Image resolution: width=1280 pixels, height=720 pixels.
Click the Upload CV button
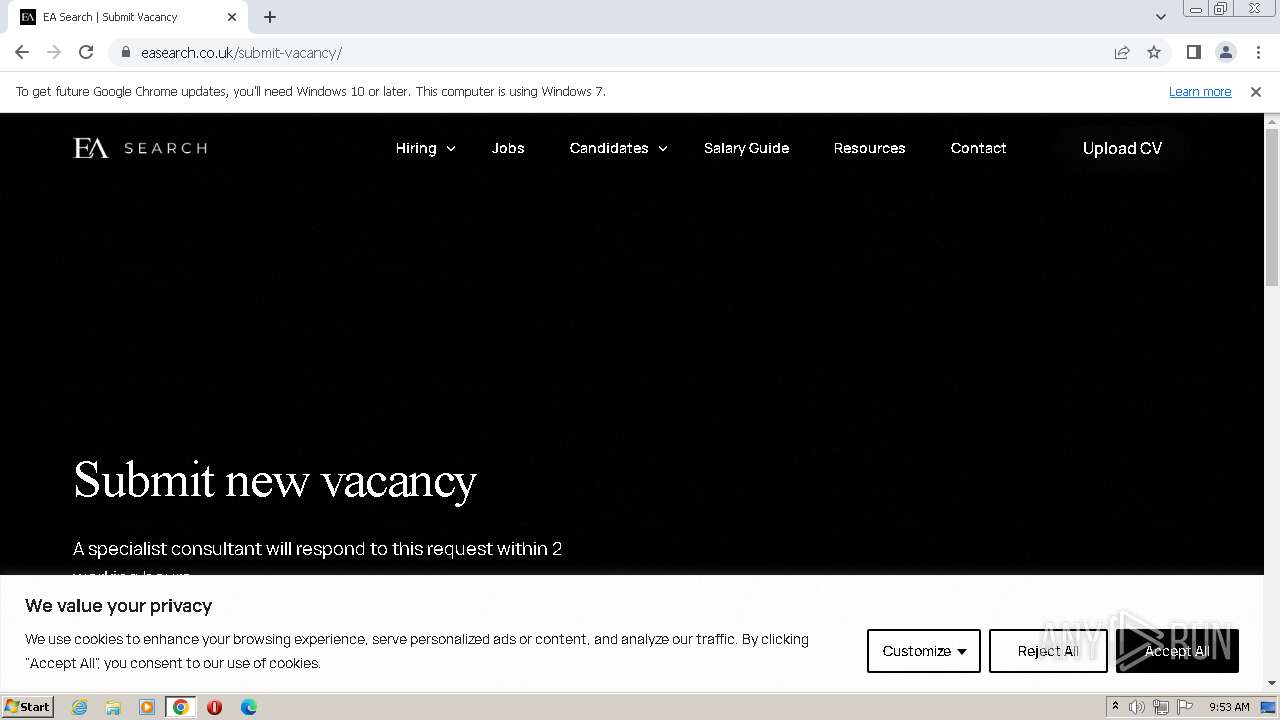point(1122,148)
